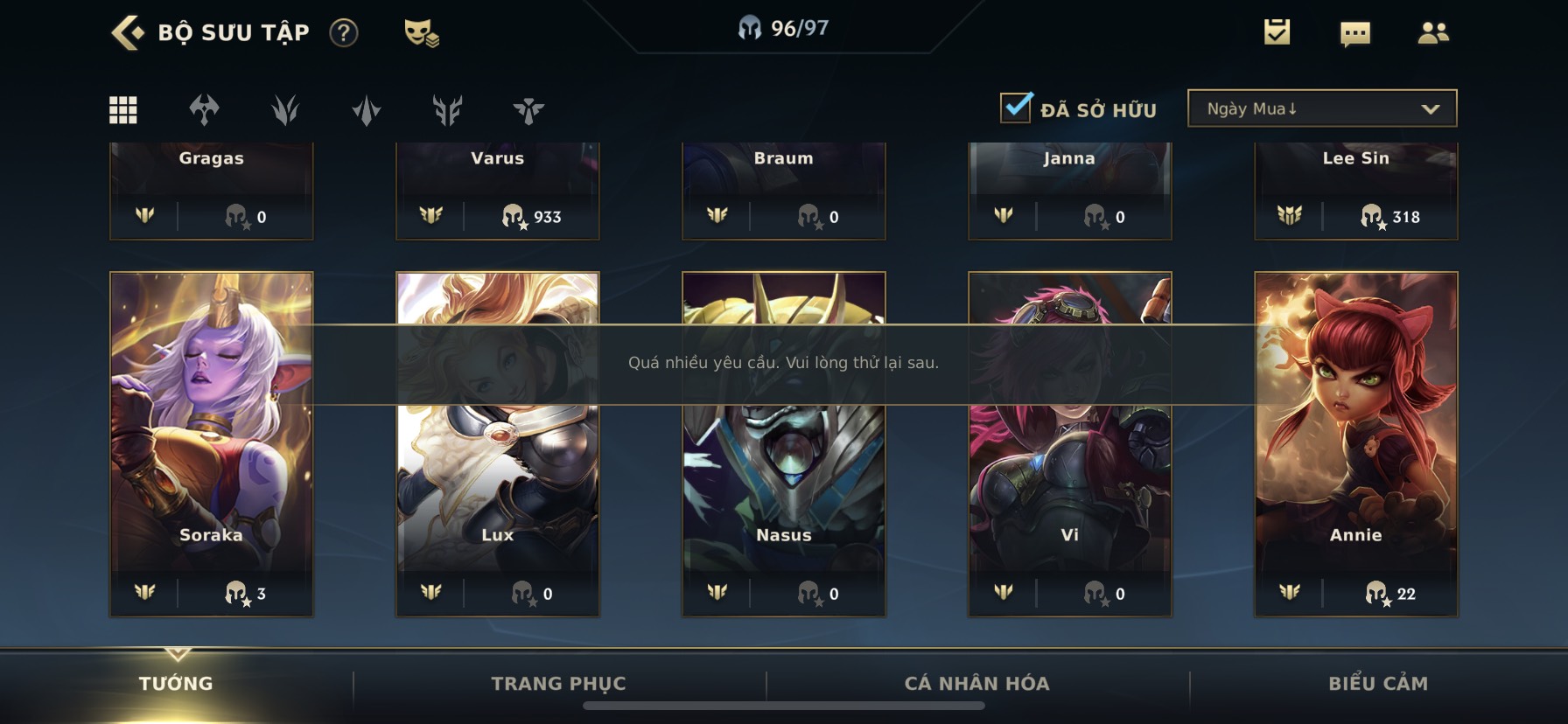Image resolution: width=1568 pixels, height=724 pixels.
Task: Switch to the CÁ NHÂN HÓA tab
Action: (976, 684)
